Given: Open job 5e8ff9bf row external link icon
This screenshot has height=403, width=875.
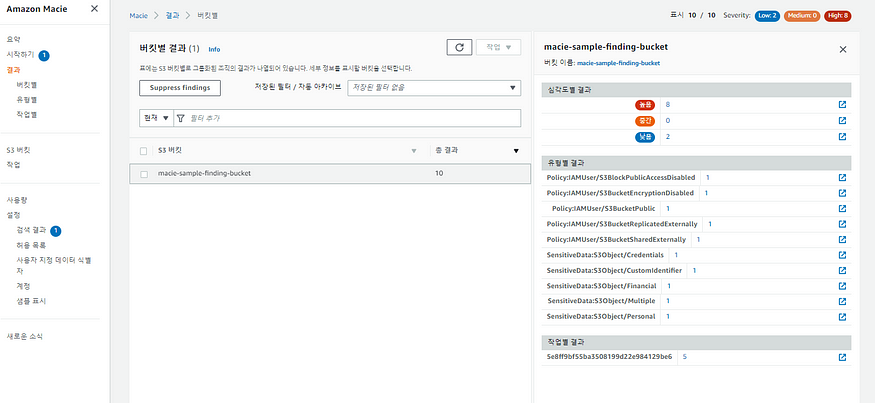Looking at the screenshot, I should [842, 357].
